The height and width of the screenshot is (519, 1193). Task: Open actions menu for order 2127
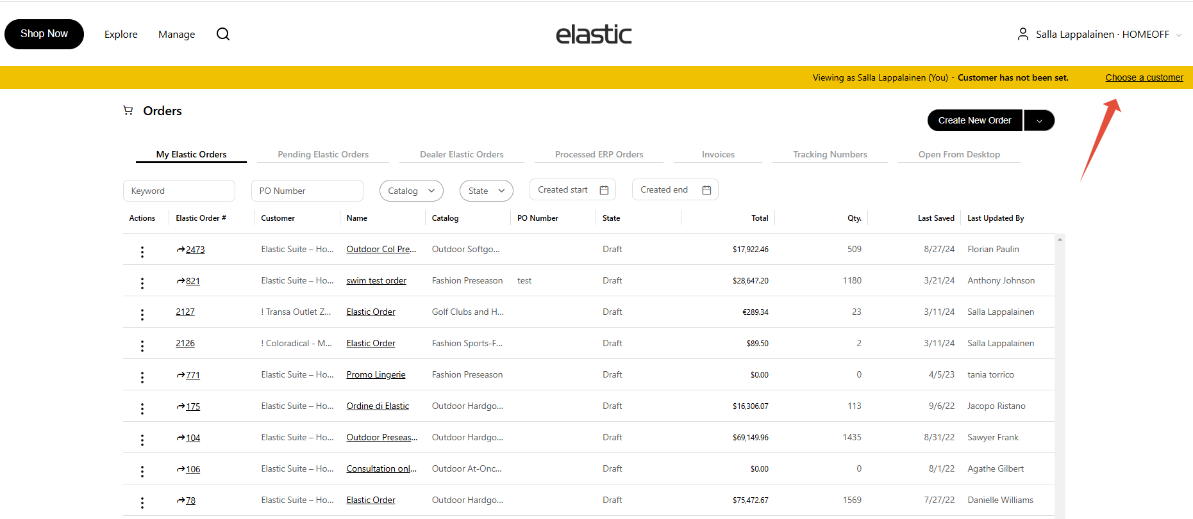[x=142, y=314]
